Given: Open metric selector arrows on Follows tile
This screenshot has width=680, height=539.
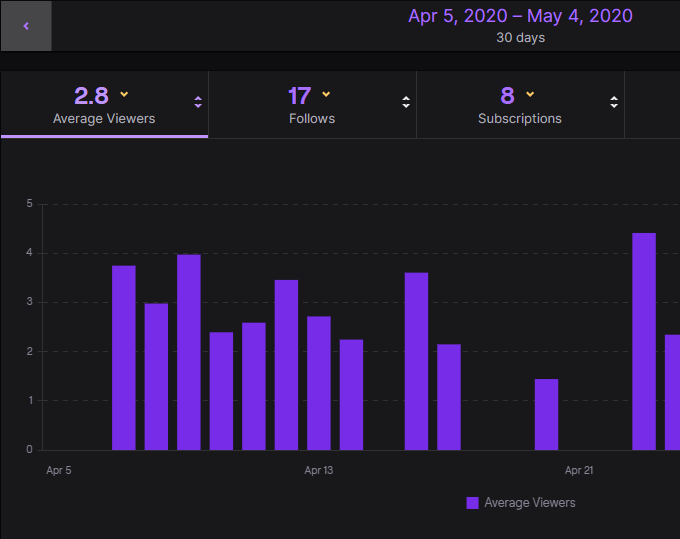Looking at the screenshot, I should [406, 102].
